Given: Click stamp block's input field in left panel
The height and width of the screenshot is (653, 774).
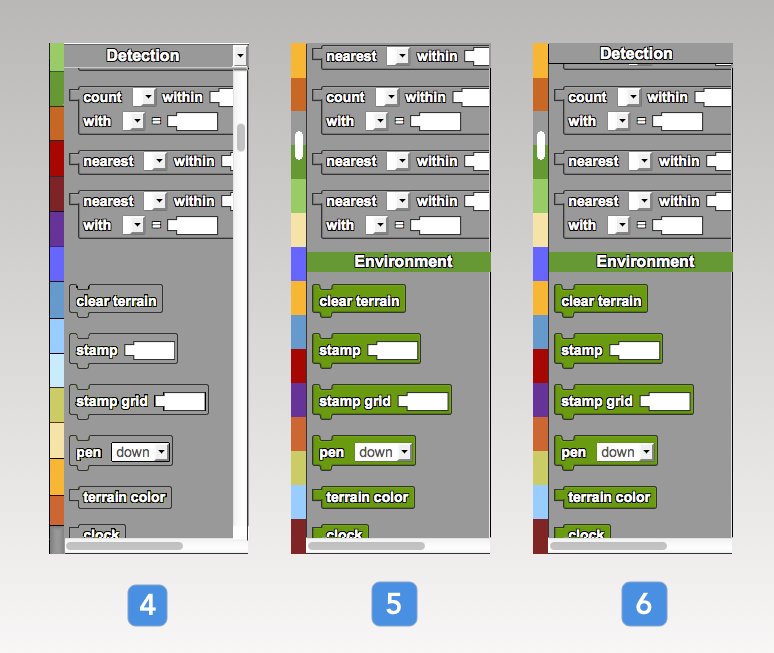Looking at the screenshot, I should point(150,351).
